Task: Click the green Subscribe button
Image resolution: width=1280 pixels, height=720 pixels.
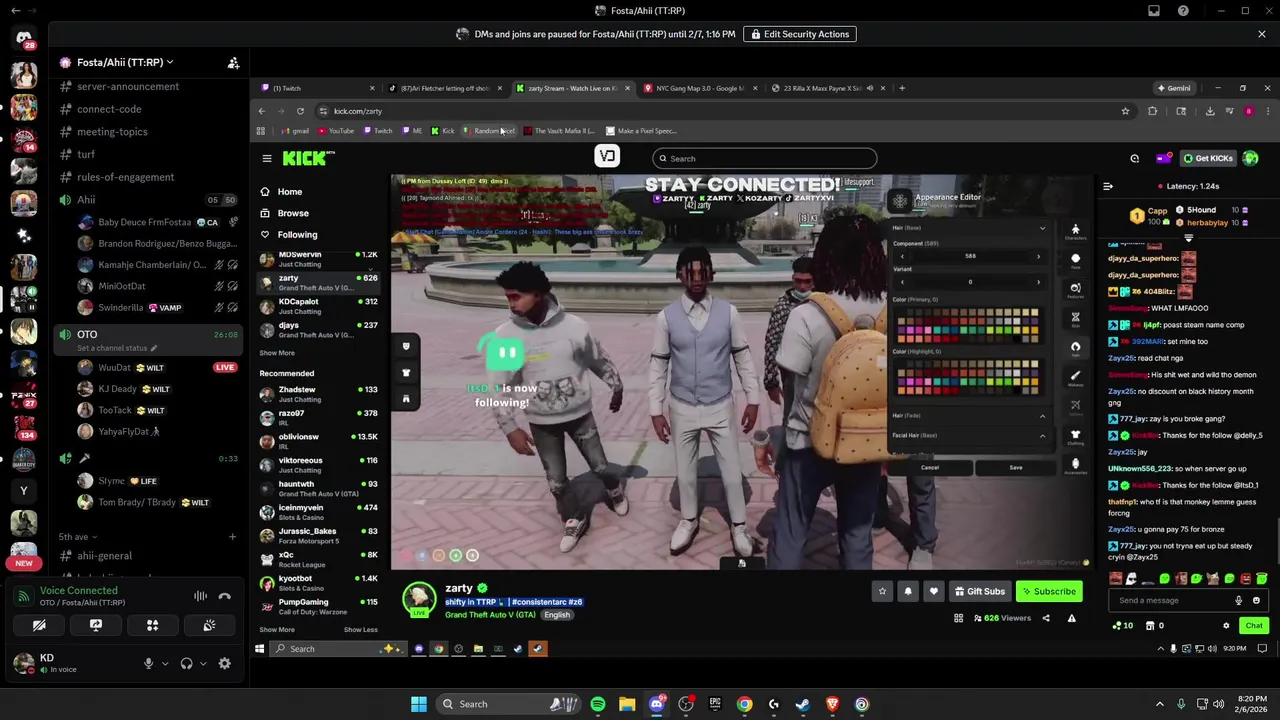Action: point(1049,591)
